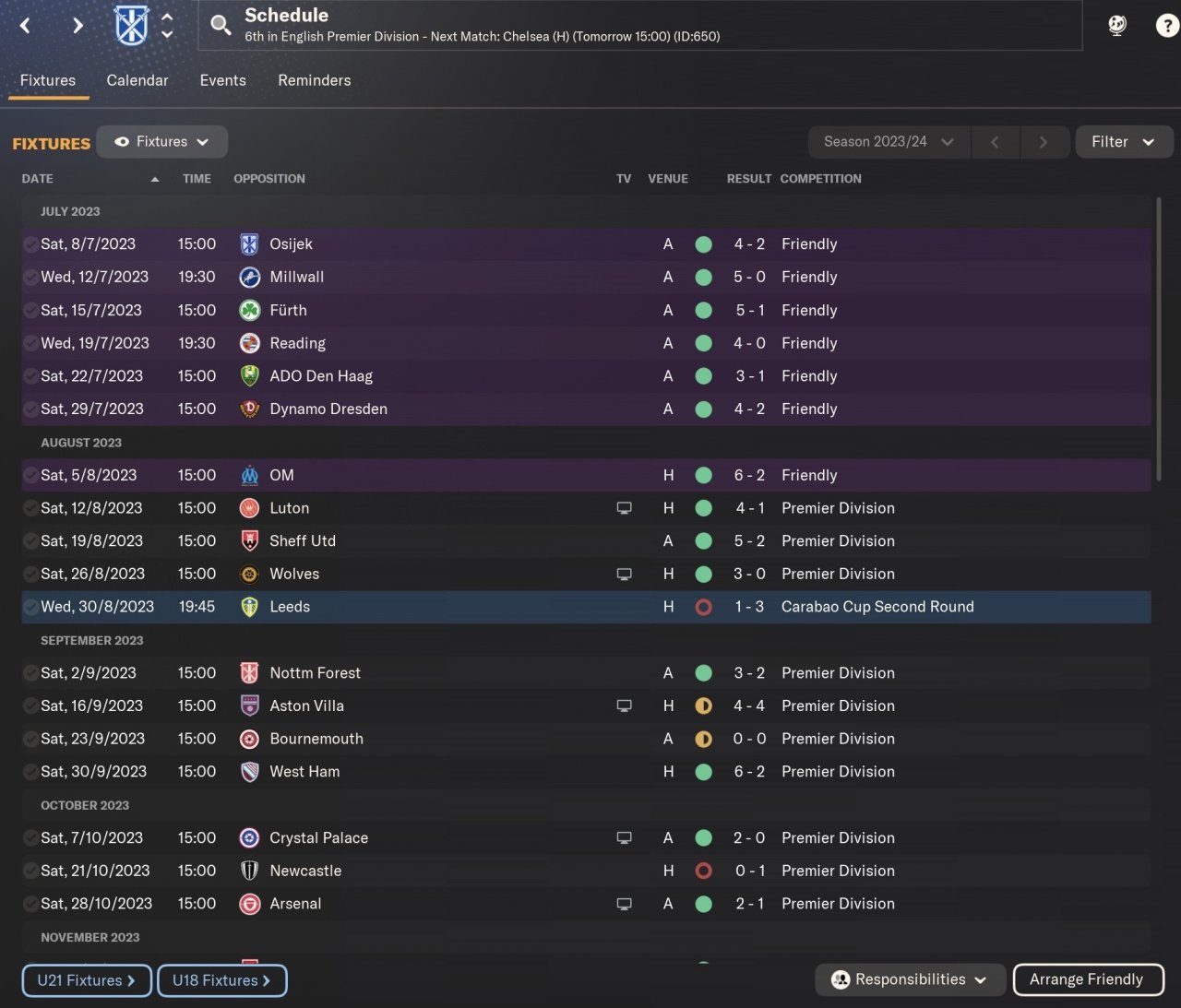Screen dimensions: 1181x1008
Task: Click the Leeds loss result indicator
Action: (x=703, y=607)
